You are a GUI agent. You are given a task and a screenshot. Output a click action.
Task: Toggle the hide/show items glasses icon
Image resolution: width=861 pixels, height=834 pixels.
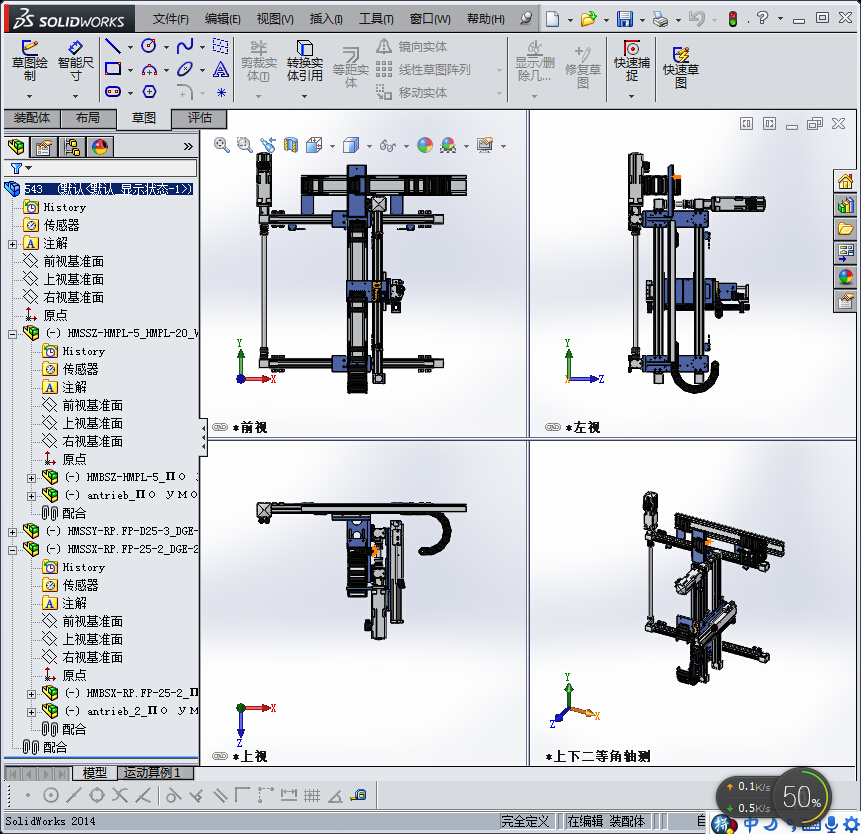pos(388,145)
